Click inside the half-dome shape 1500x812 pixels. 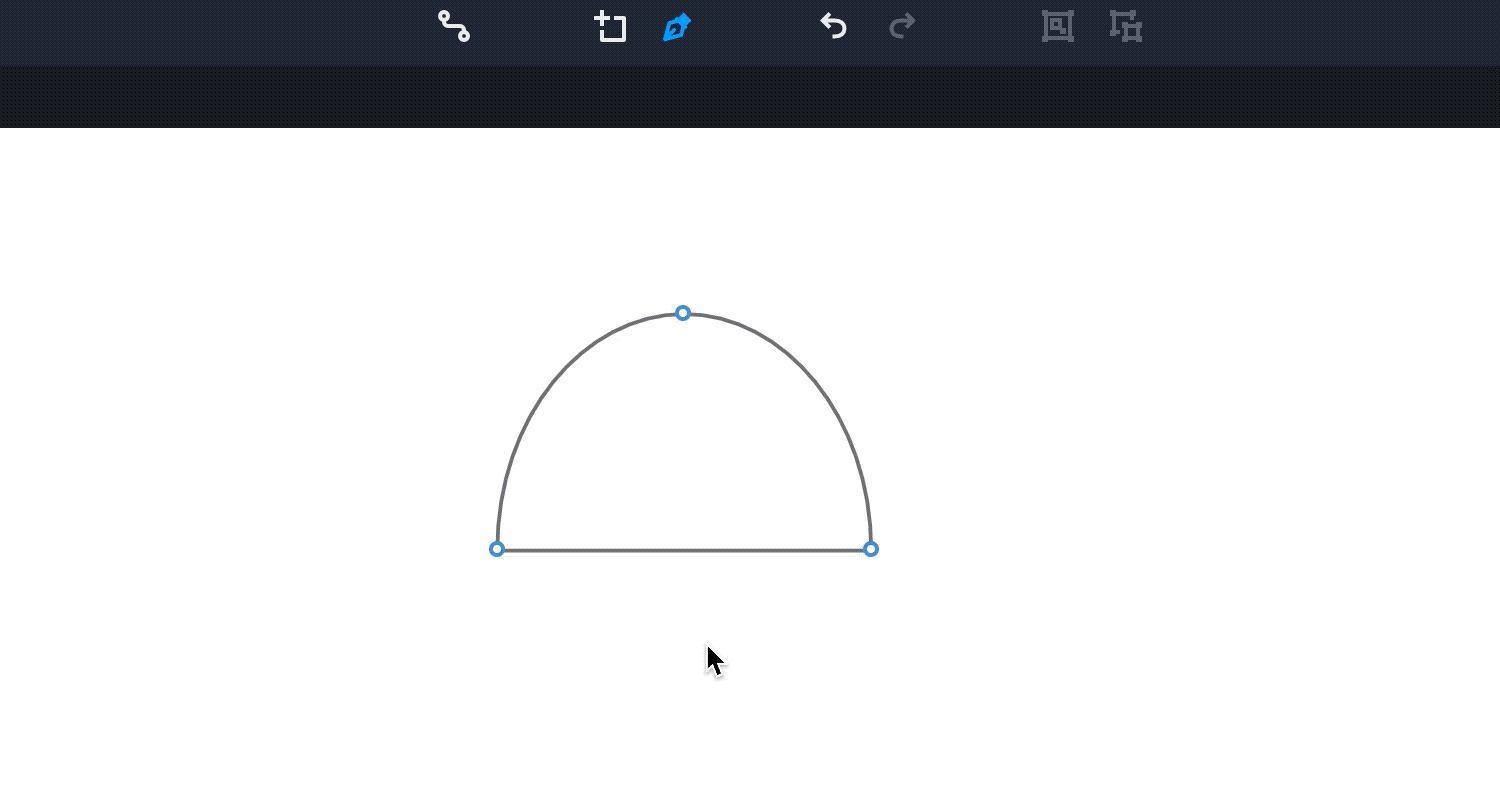[x=684, y=450]
